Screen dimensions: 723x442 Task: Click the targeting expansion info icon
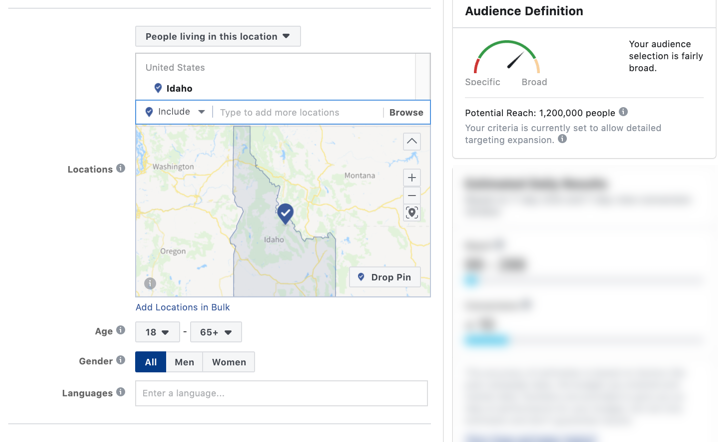[x=563, y=139]
